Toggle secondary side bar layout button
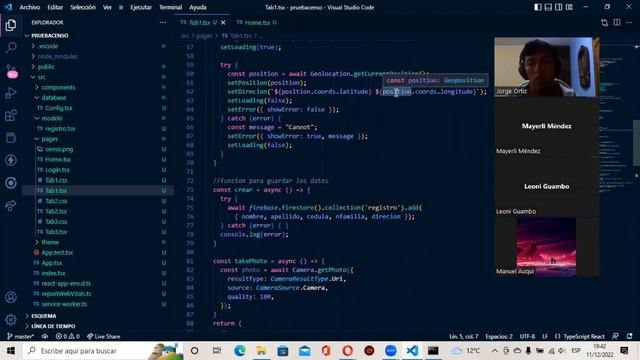 point(558,7)
